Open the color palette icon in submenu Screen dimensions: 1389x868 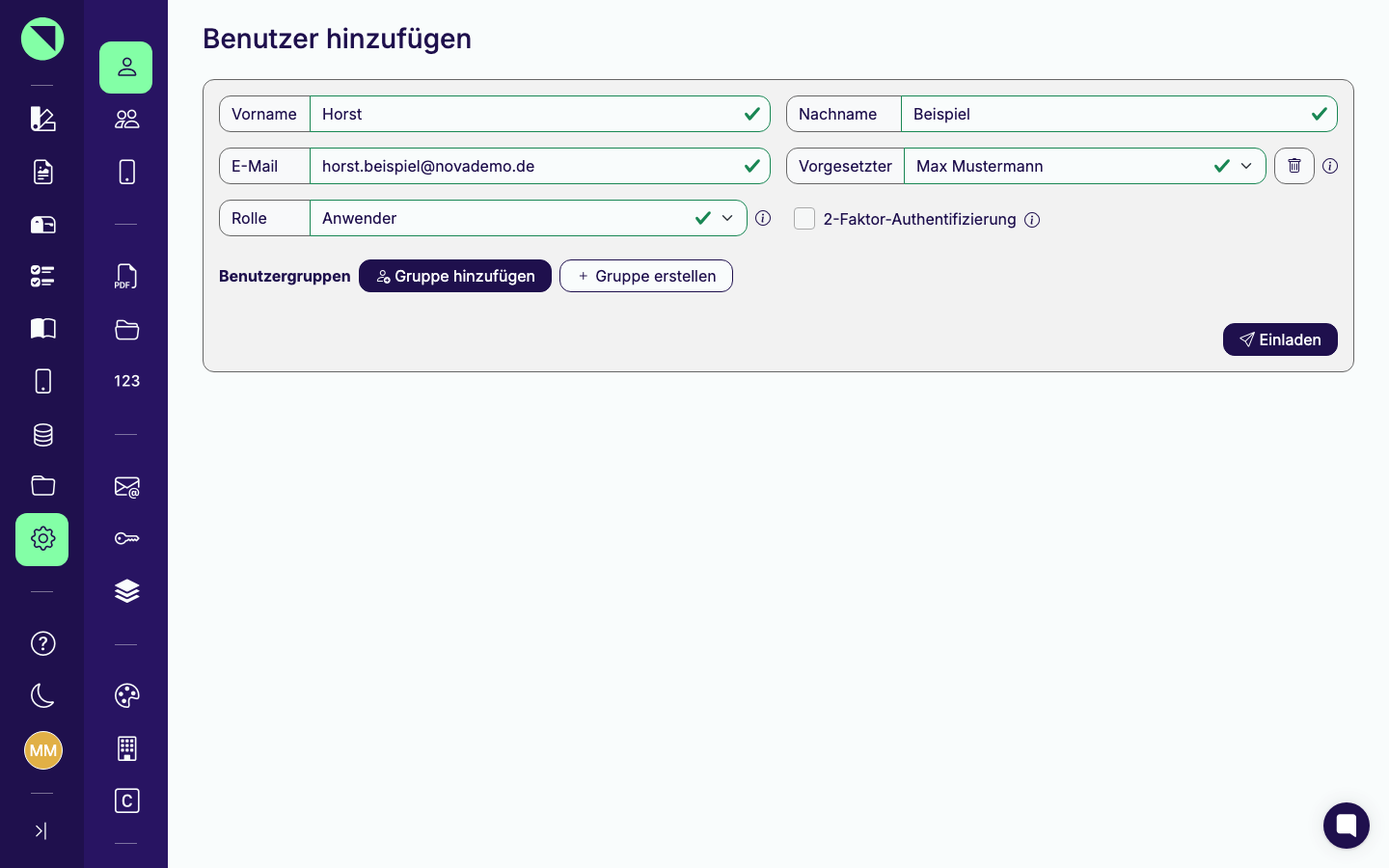point(126,695)
